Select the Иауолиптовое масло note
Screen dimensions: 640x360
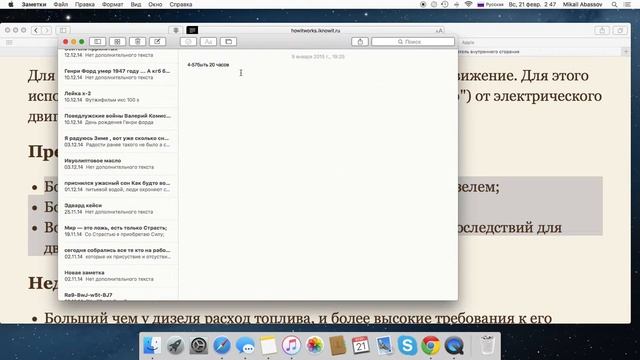click(118, 164)
